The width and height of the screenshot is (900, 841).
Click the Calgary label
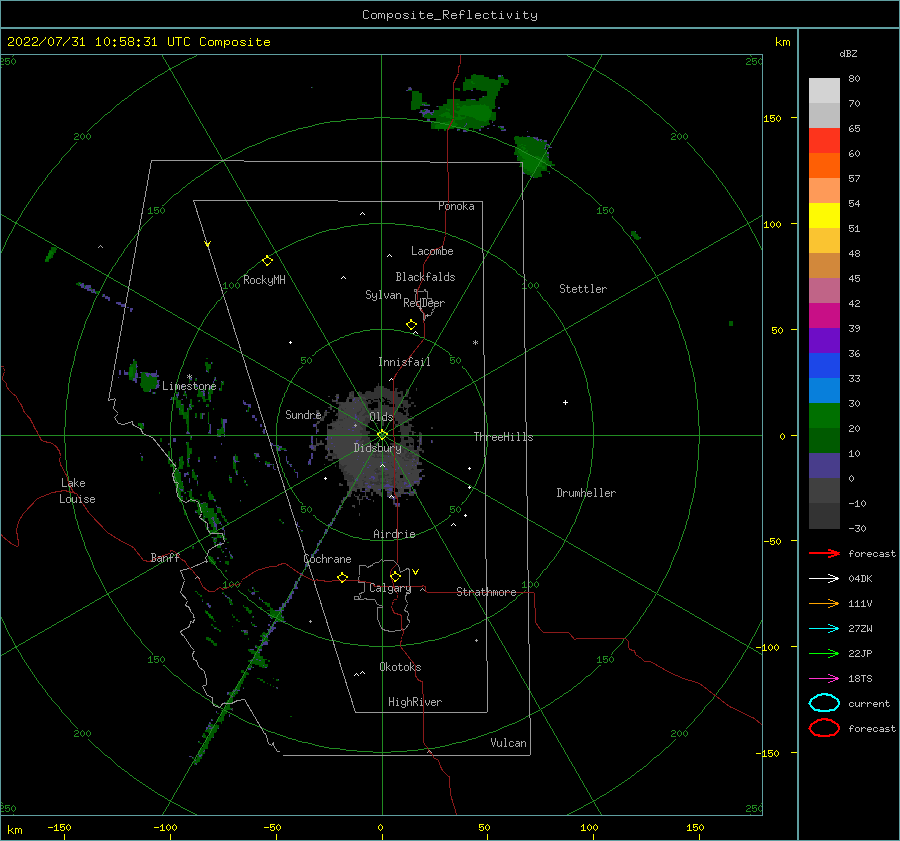[390, 588]
